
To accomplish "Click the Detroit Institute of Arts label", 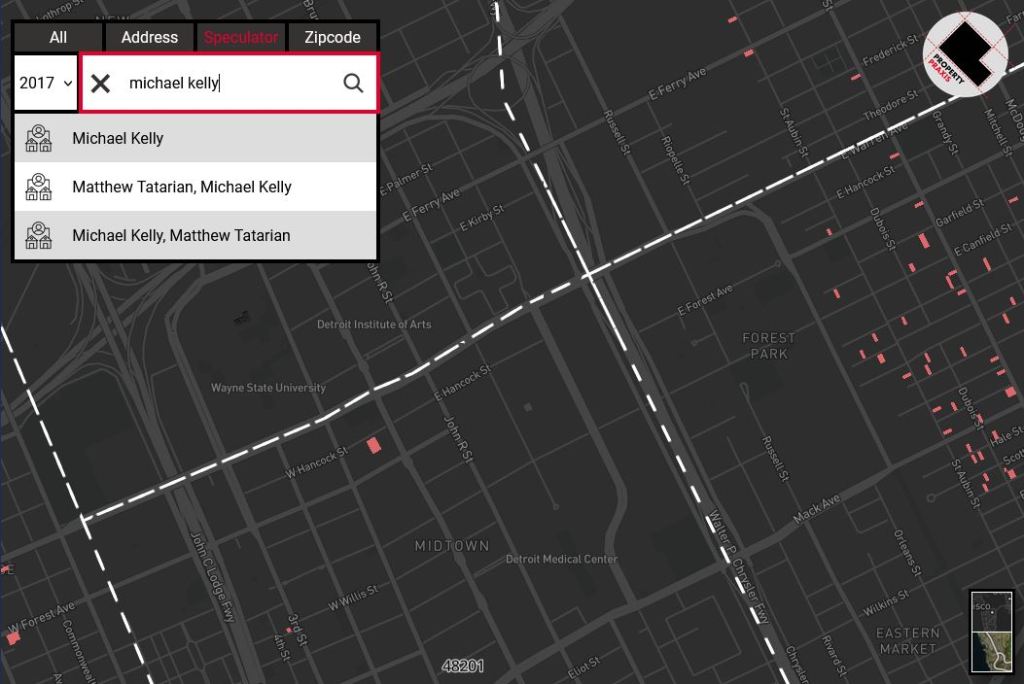I will click(x=374, y=325).
